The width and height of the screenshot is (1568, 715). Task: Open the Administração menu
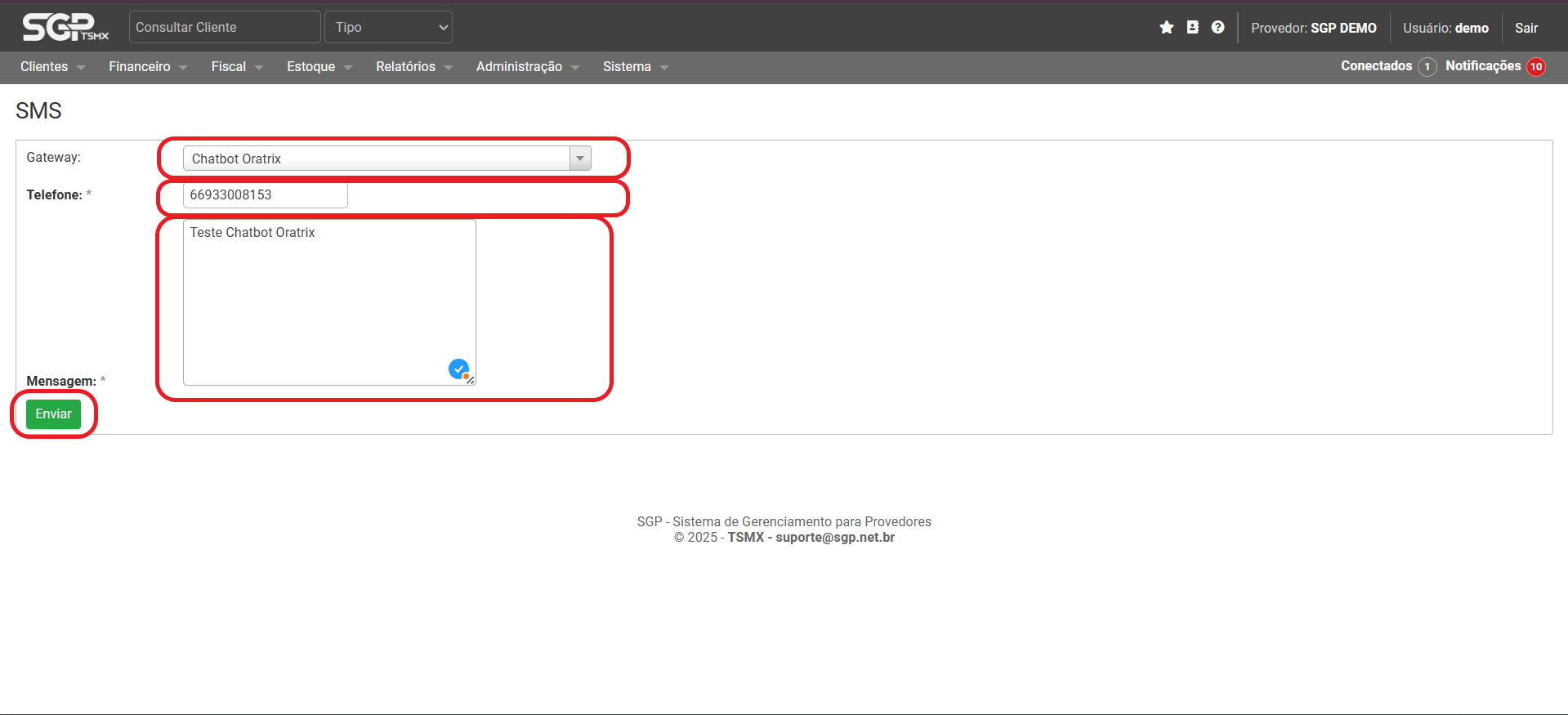coord(527,67)
